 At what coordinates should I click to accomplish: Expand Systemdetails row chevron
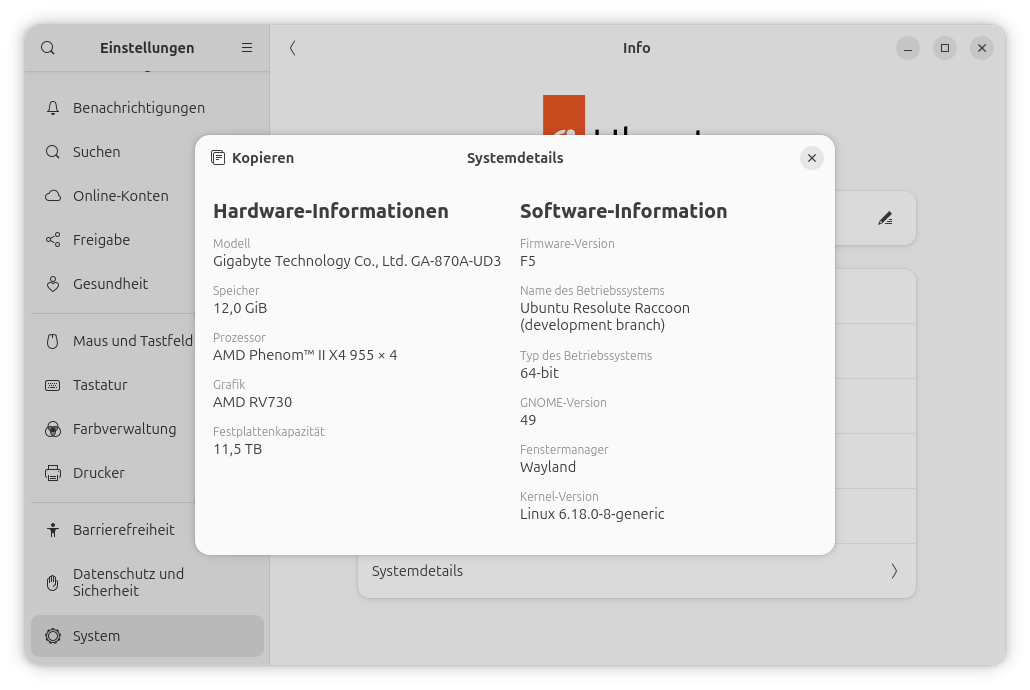click(894, 571)
